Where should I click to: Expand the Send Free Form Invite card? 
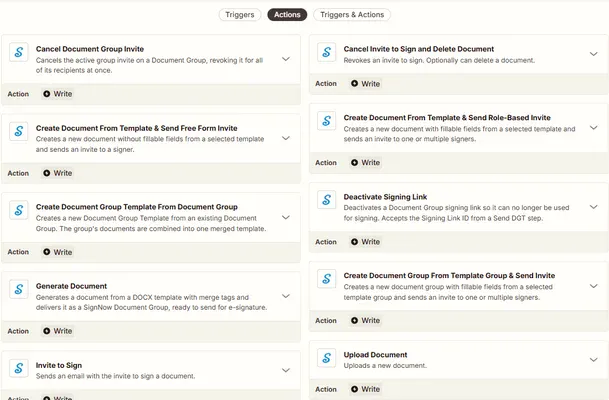click(286, 138)
